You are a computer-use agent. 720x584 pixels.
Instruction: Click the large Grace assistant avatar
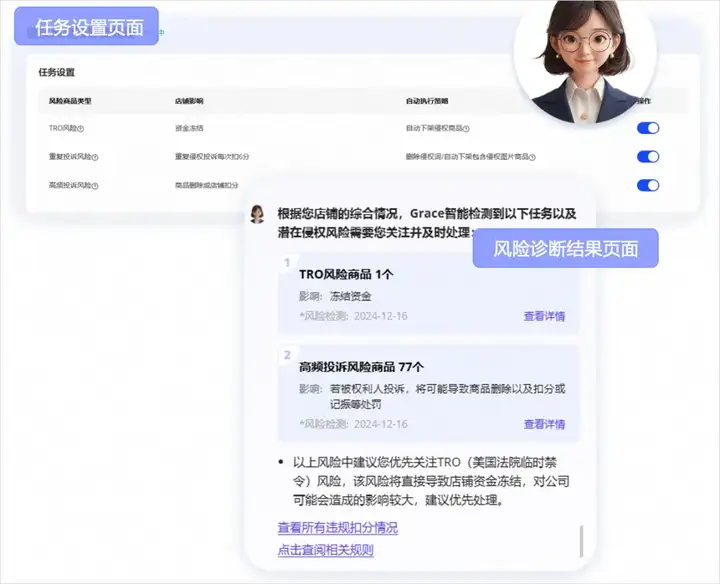(585, 60)
